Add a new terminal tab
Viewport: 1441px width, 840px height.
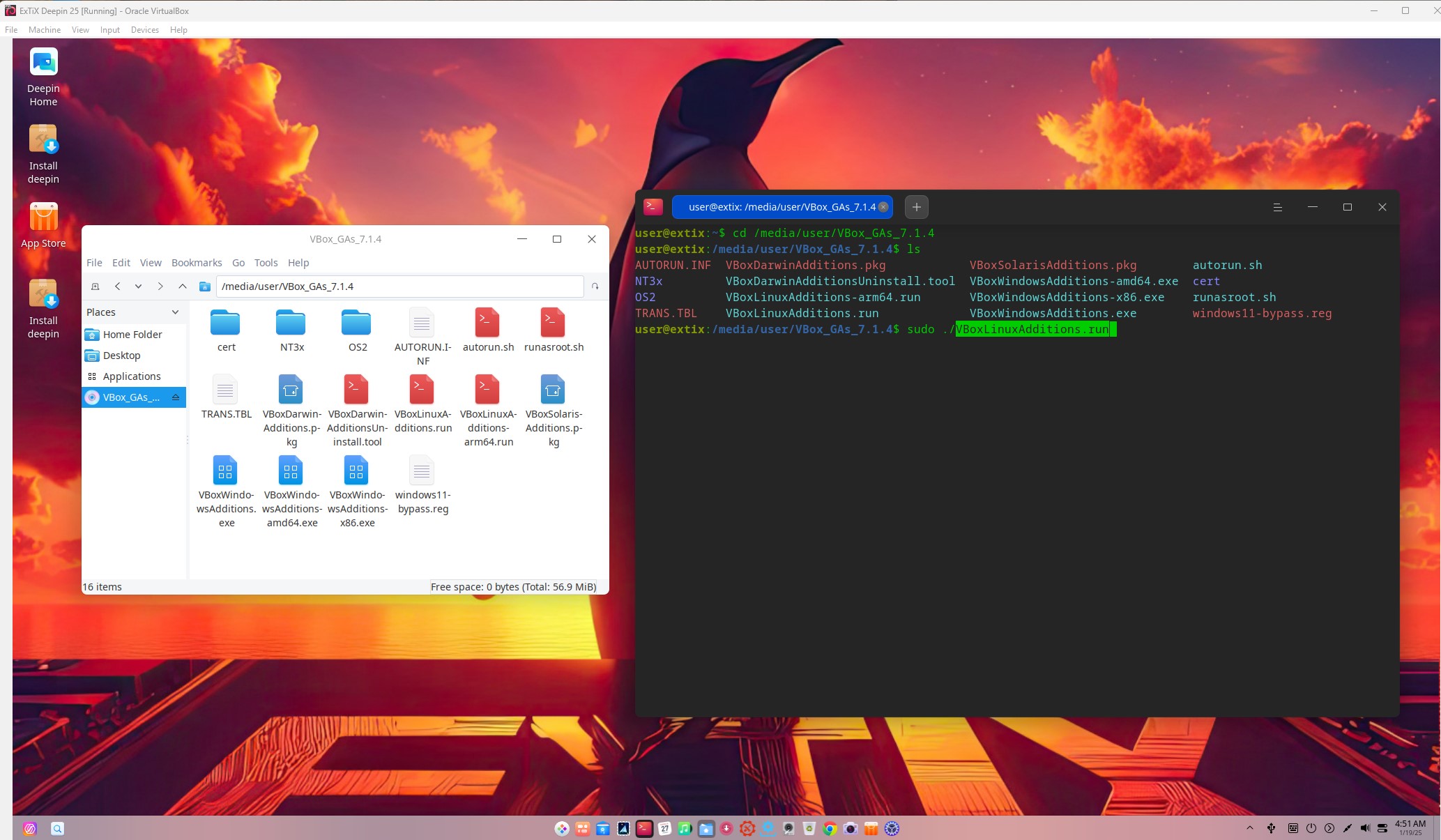point(916,207)
